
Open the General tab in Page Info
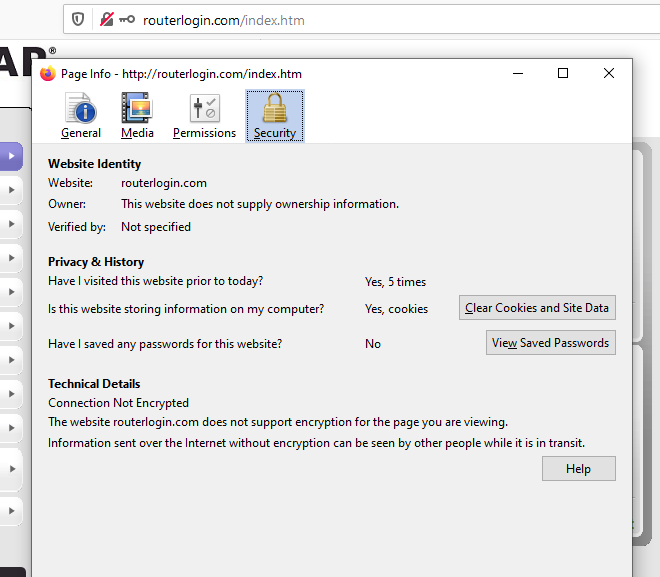[81, 116]
